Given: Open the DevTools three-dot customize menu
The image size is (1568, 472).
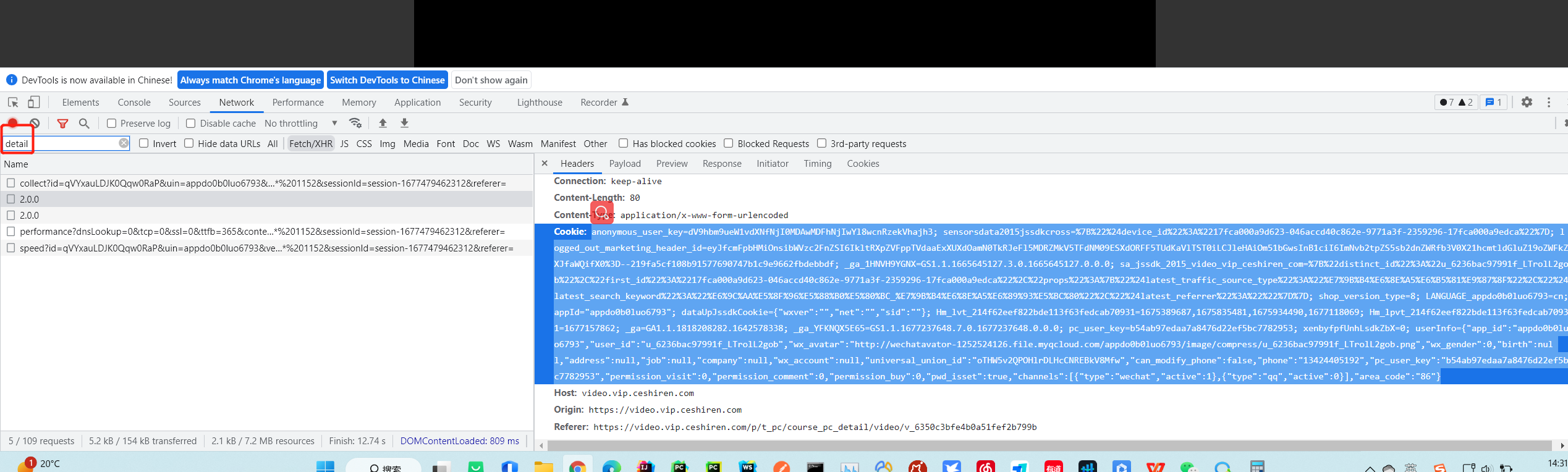Looking at the screenshot, I should point(1549,103).
